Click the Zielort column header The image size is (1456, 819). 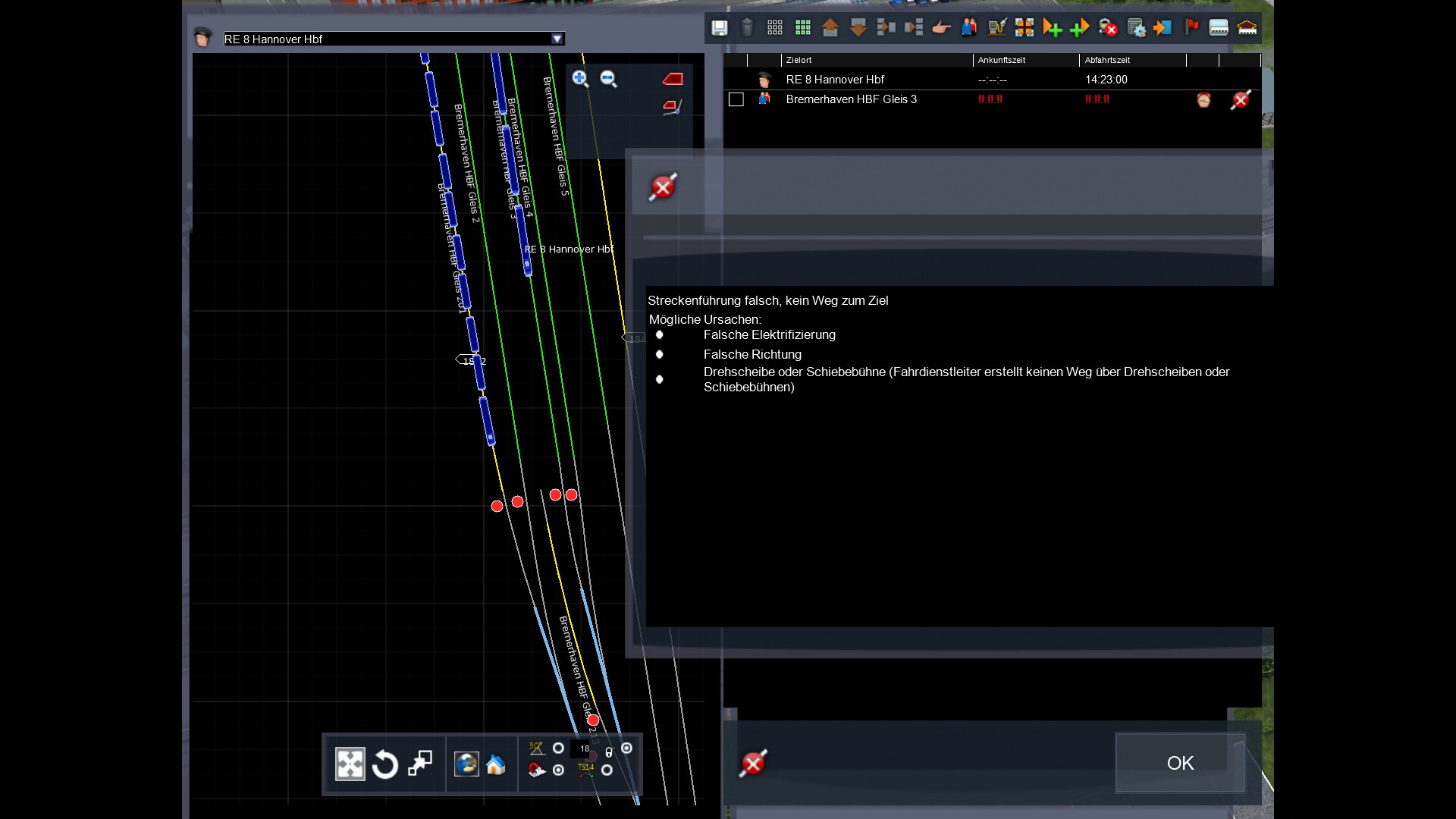tap(799, 60)
